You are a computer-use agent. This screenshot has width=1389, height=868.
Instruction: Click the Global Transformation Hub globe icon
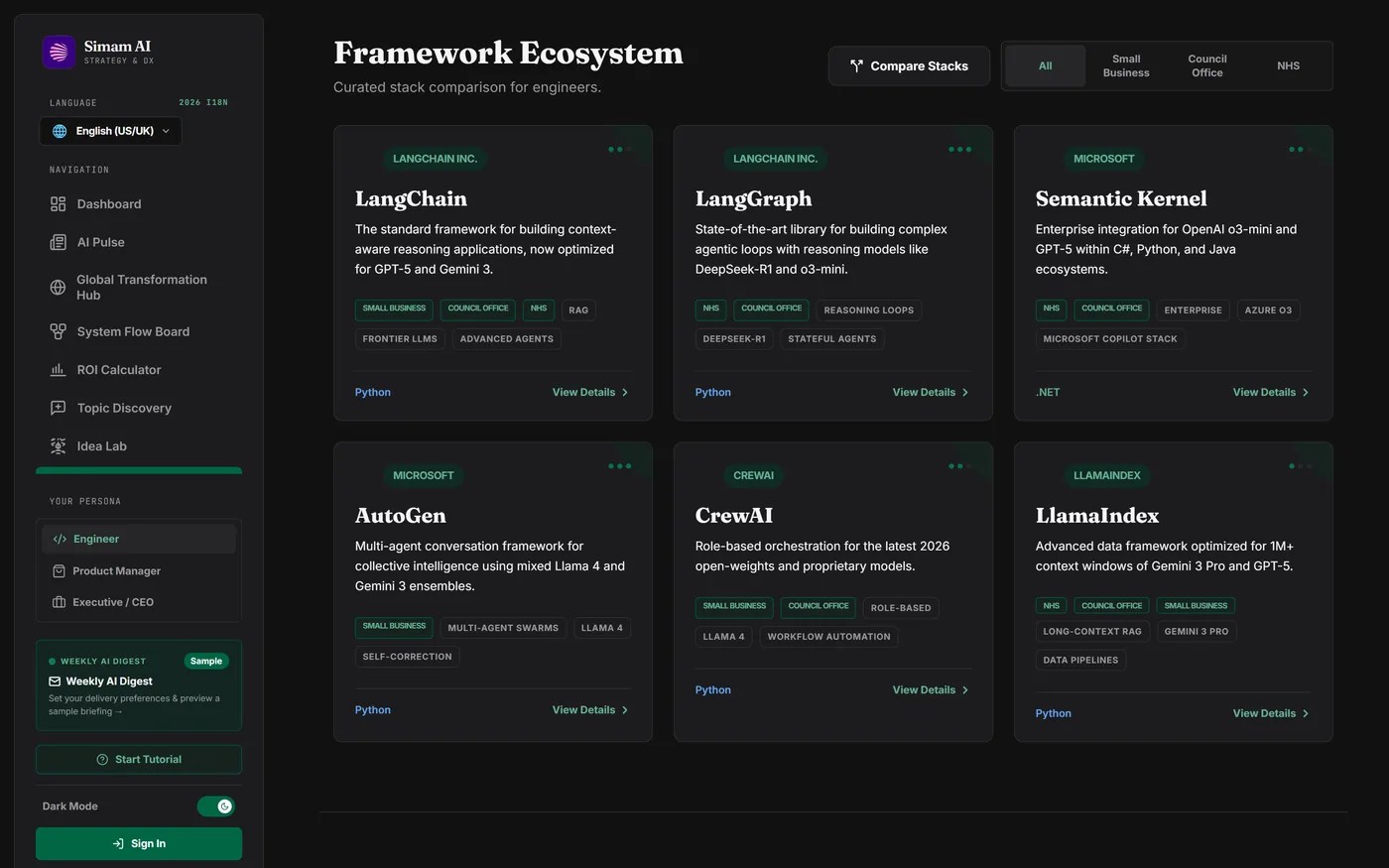tap(58, 288)
